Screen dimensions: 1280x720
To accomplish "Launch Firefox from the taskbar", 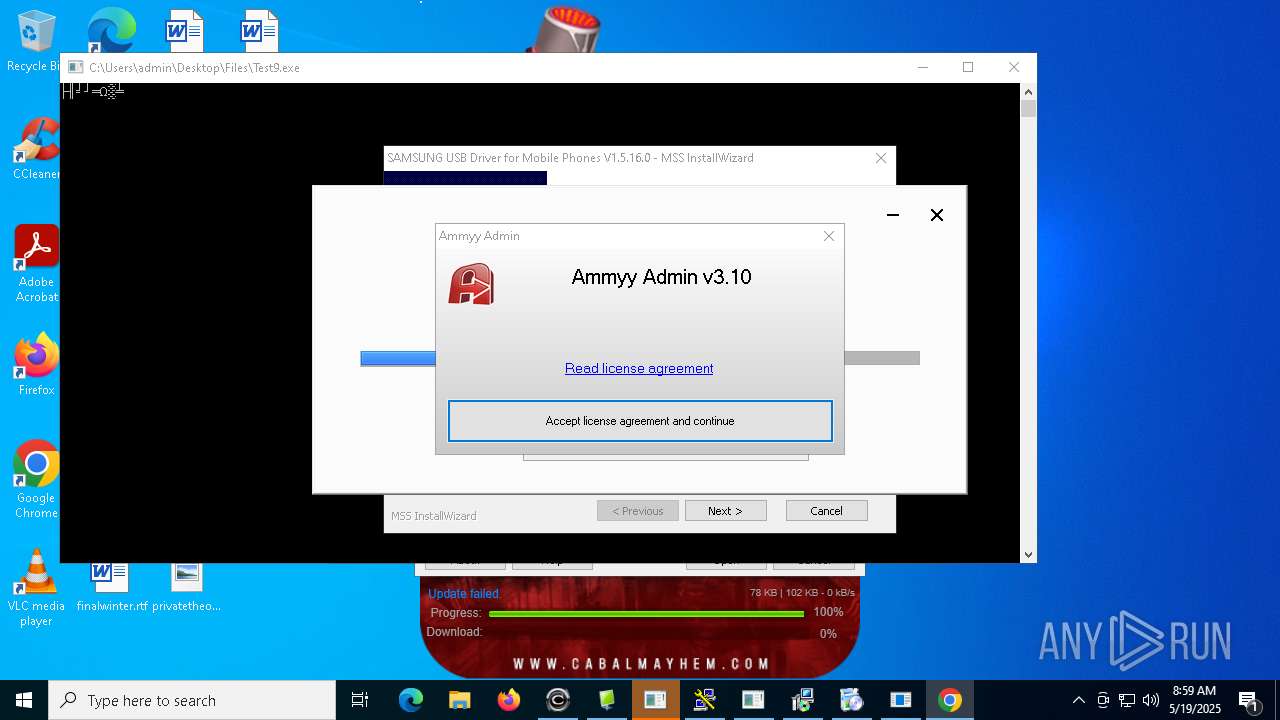I will pyautogui.click(x=509, y=700).
